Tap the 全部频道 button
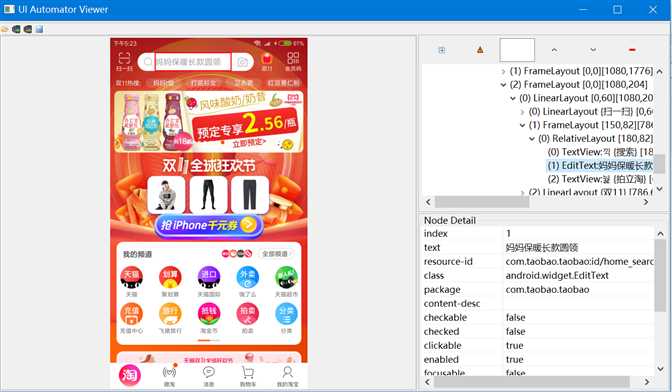672x392 pixels. coord(275,254)
